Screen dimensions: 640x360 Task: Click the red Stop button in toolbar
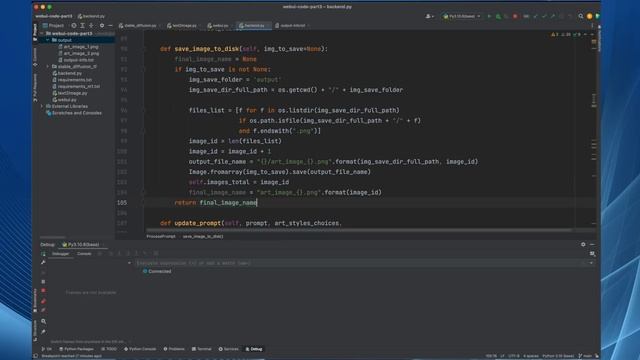point(515,16)
